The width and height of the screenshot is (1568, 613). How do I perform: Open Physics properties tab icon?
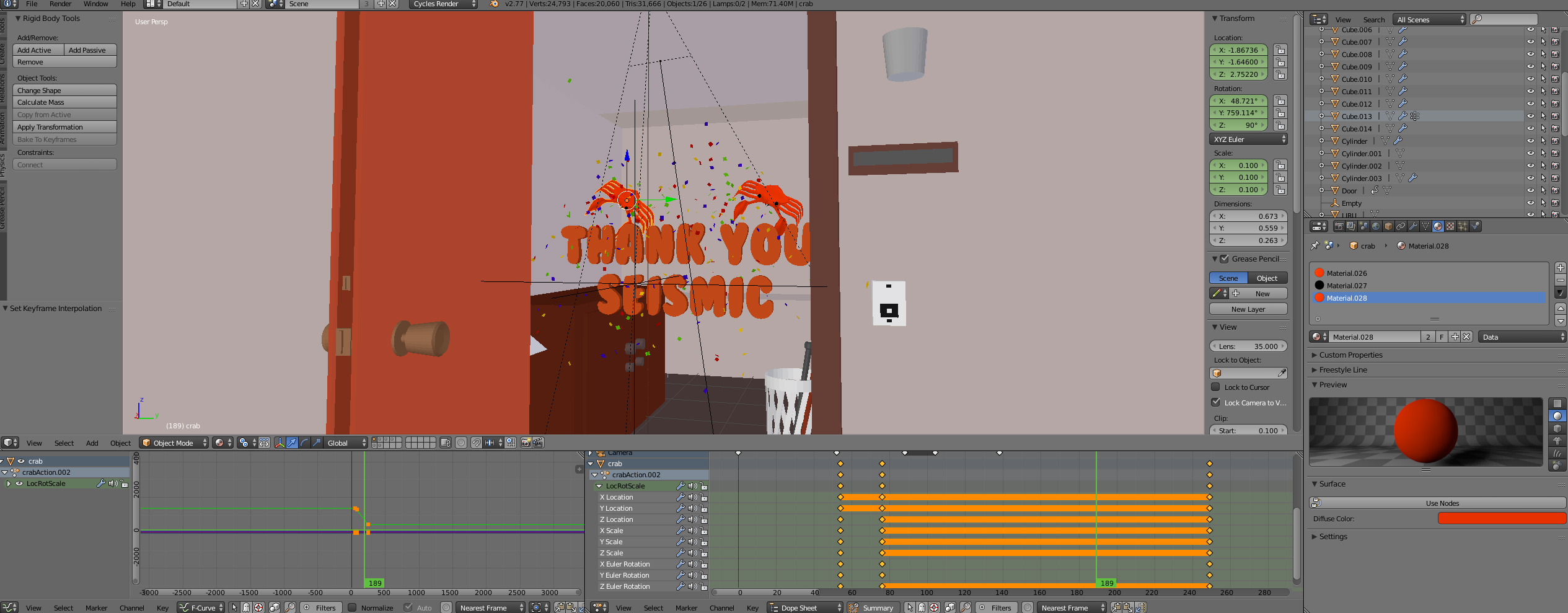click(x=1476, y=226)
